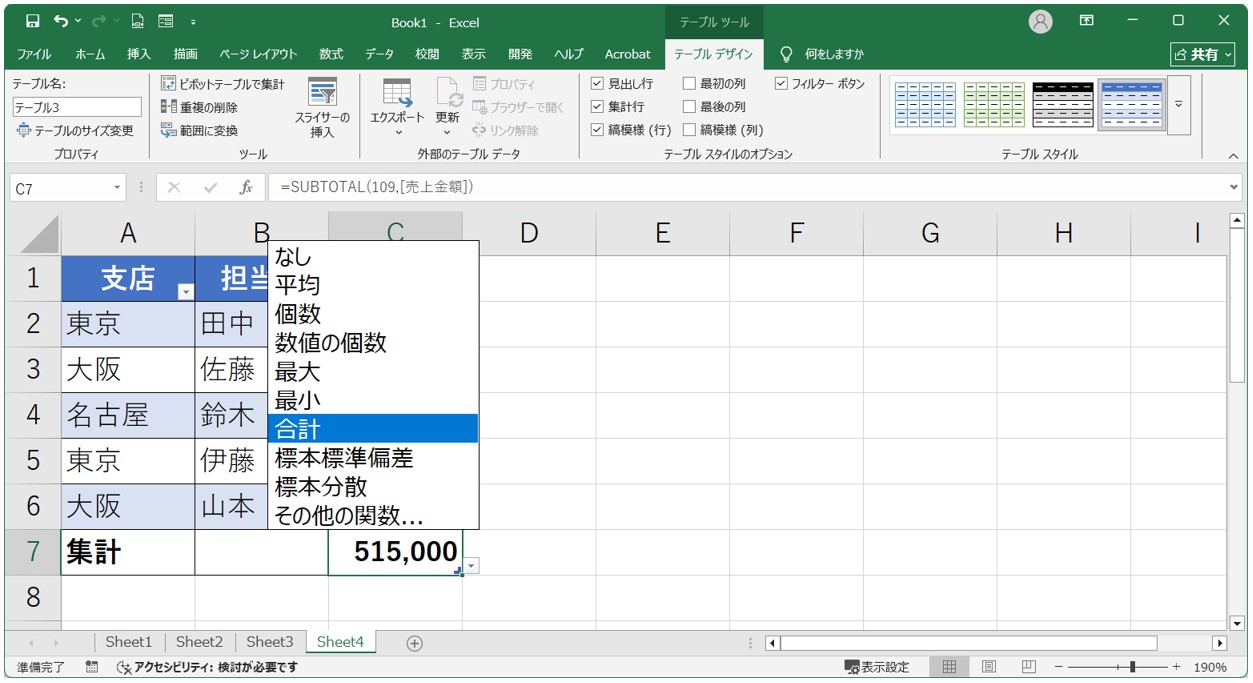Expand the table styles gallery
The image size is (1253, 683).
click(1178, 105)
